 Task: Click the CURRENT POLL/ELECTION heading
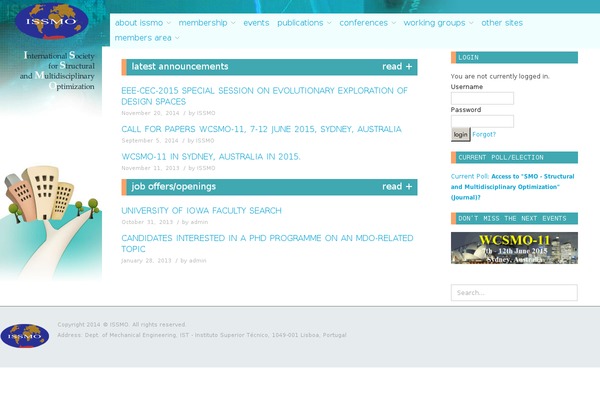(x=514, y=157)
